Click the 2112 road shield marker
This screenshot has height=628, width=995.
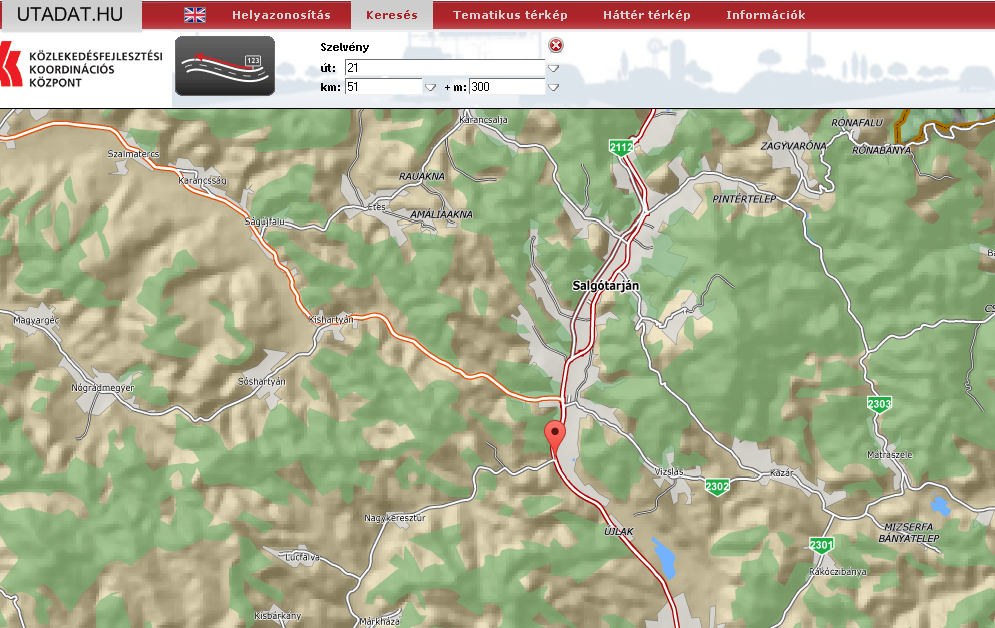(x=621, y=148)
